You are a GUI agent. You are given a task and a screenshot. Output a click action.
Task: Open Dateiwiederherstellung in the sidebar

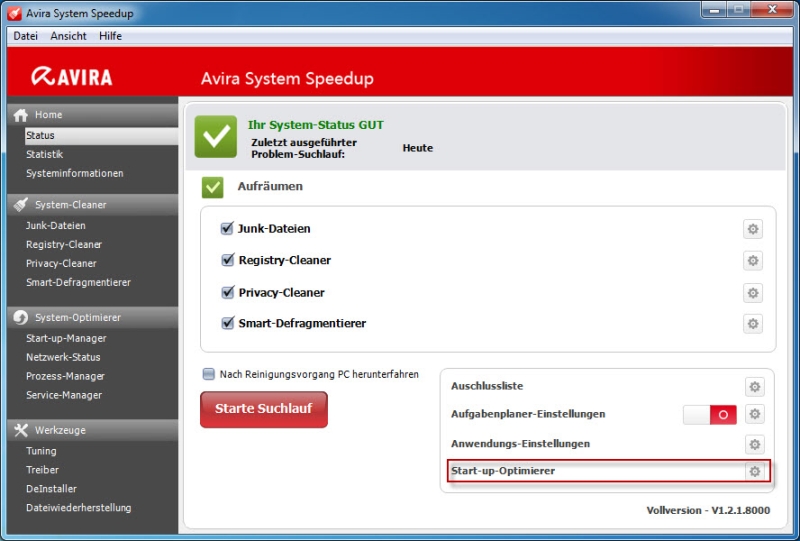point(79,508)
